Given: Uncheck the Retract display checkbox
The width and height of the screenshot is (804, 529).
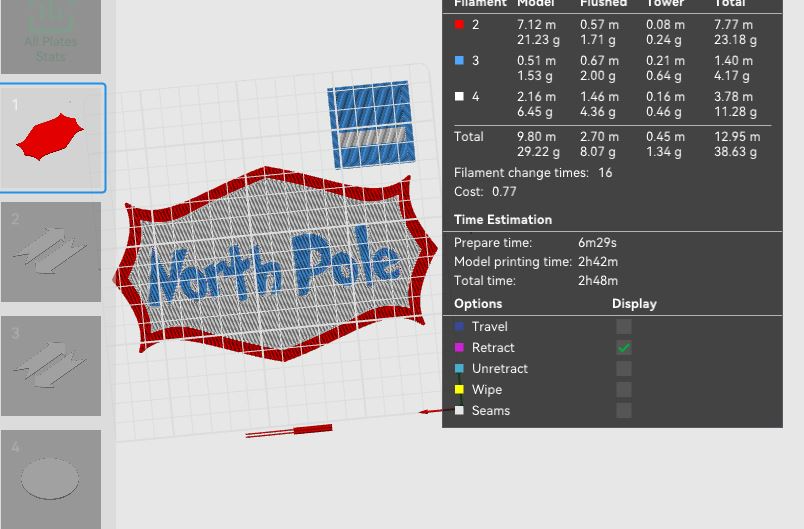Looking at the screenshot, I should 624,348.
